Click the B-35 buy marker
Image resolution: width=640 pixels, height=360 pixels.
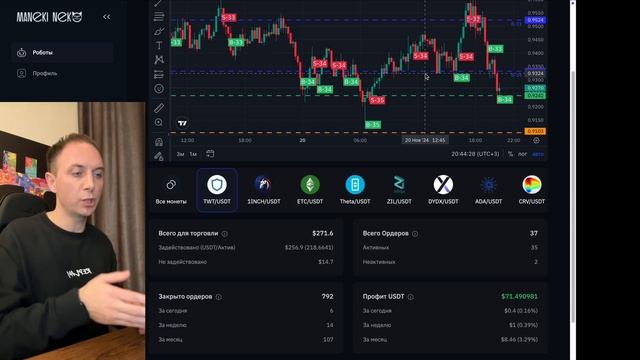tap(373, 124)
